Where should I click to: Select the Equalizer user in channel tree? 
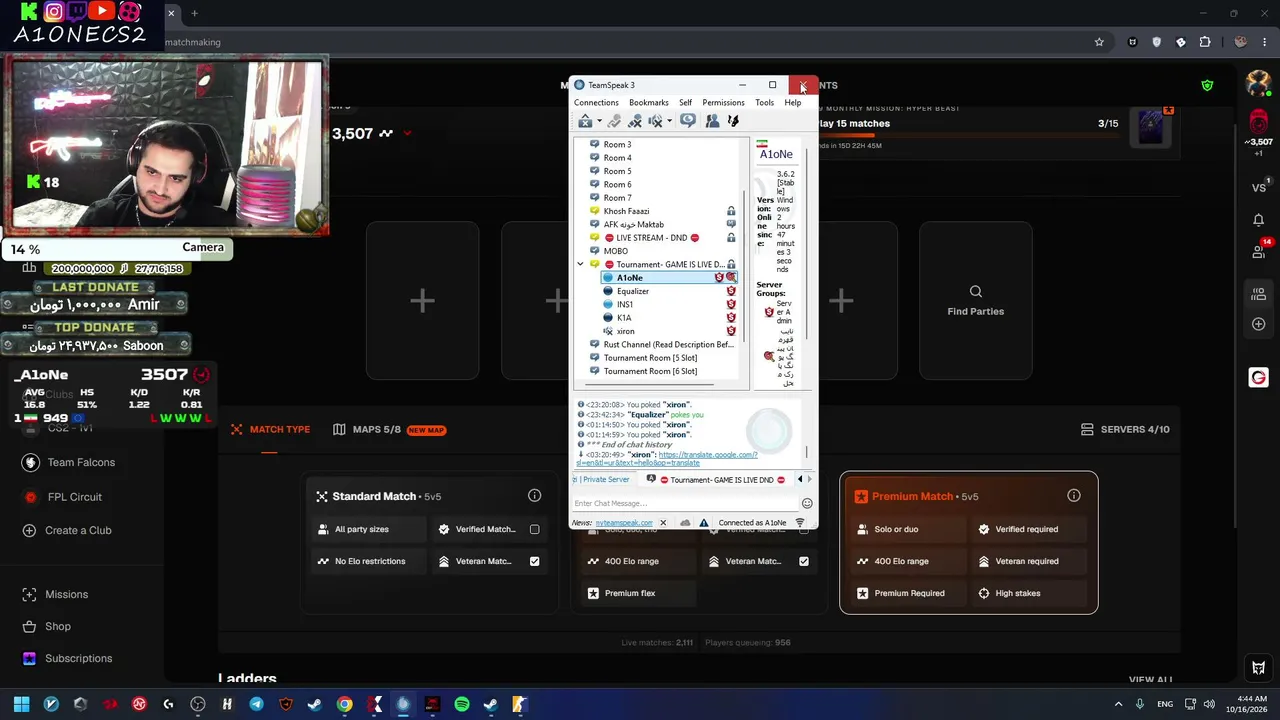tap(632, 291)
